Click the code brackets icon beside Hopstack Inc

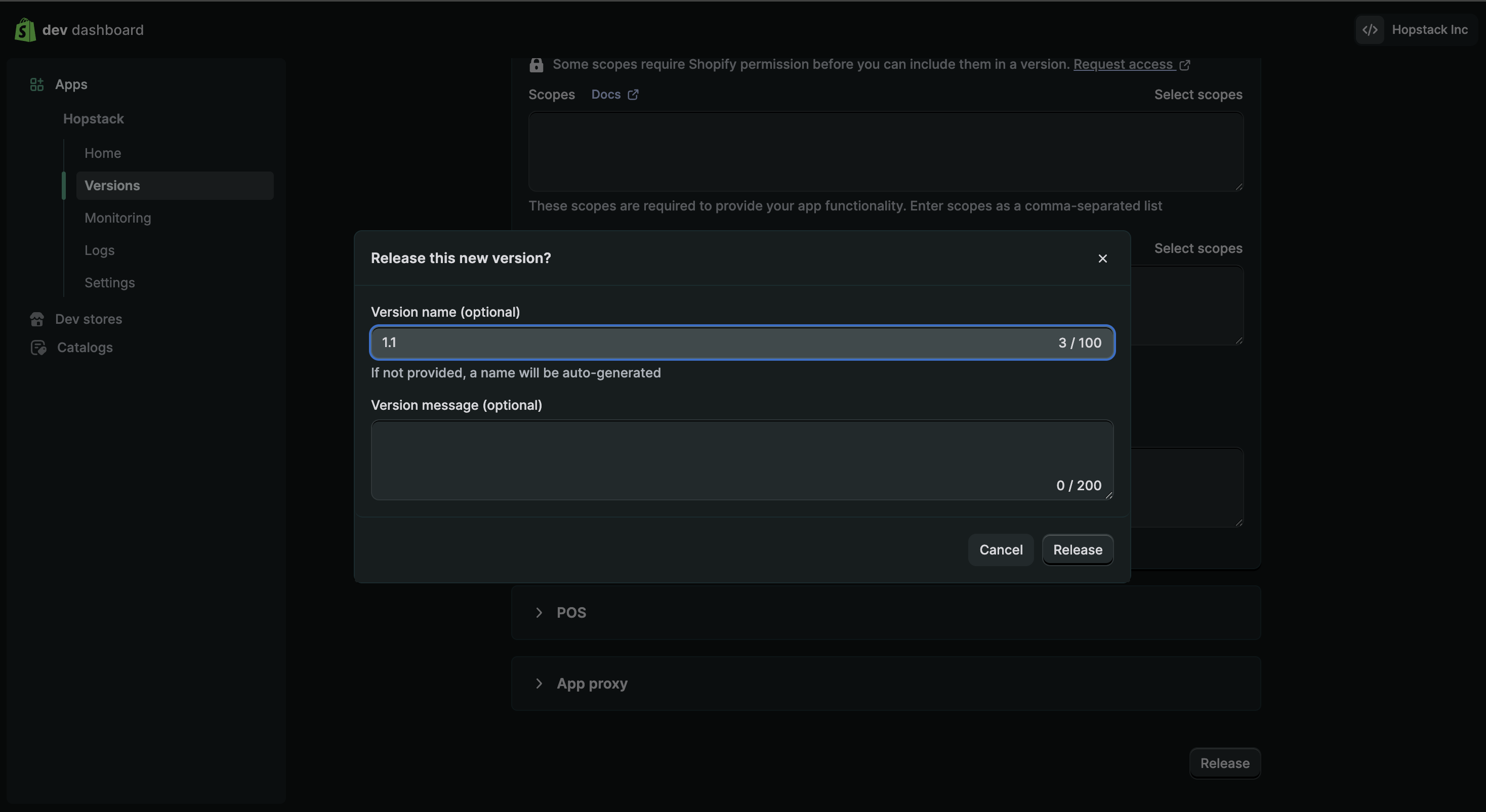click(x=1370, y=29)
